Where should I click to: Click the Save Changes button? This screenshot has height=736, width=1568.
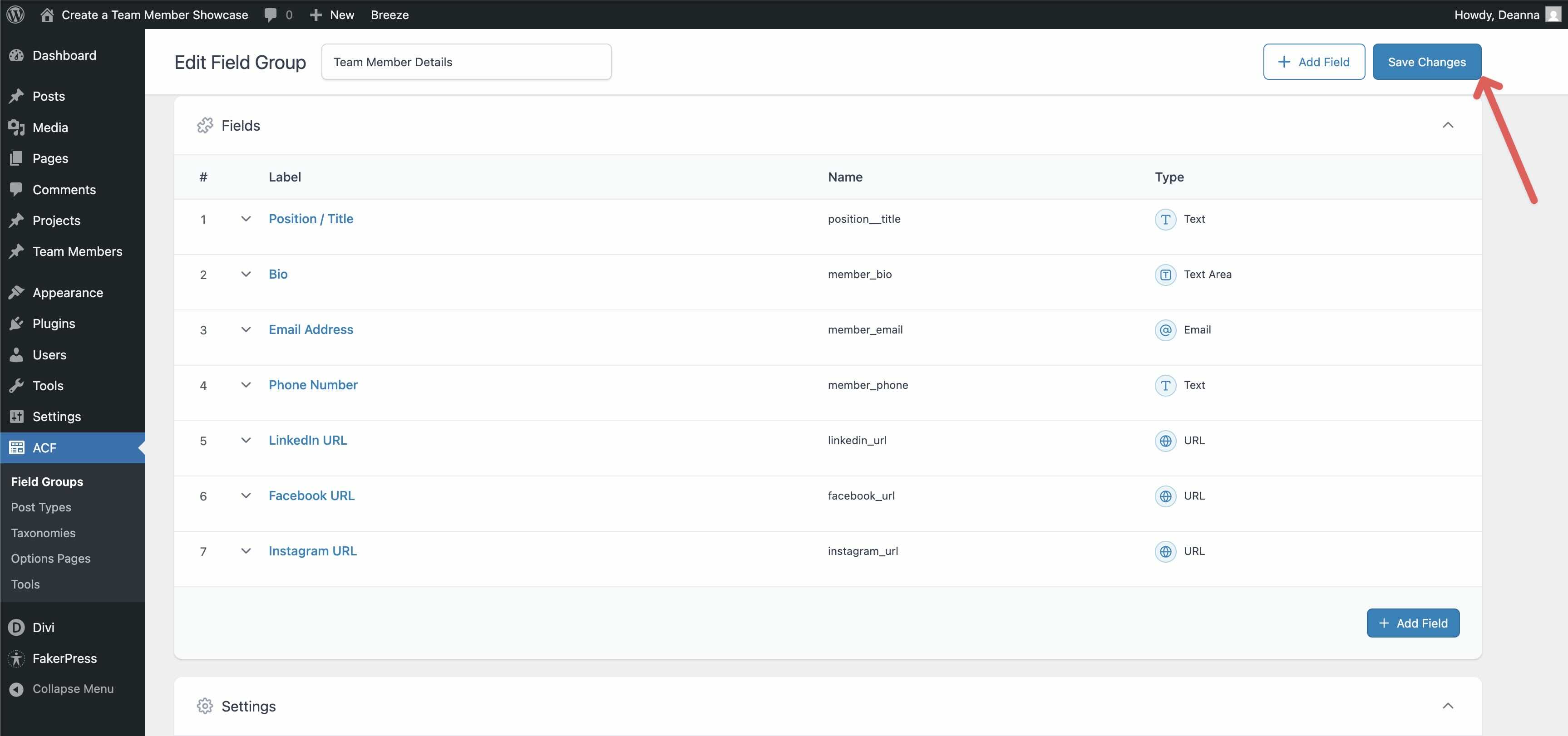coord(1427,61)
